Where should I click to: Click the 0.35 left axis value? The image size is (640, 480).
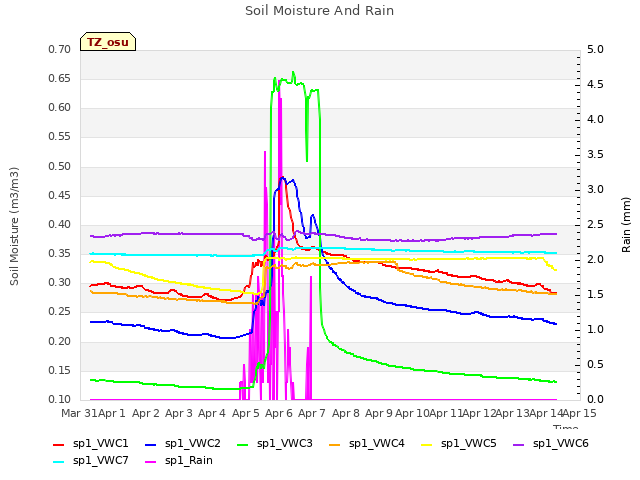coord(60,253)
